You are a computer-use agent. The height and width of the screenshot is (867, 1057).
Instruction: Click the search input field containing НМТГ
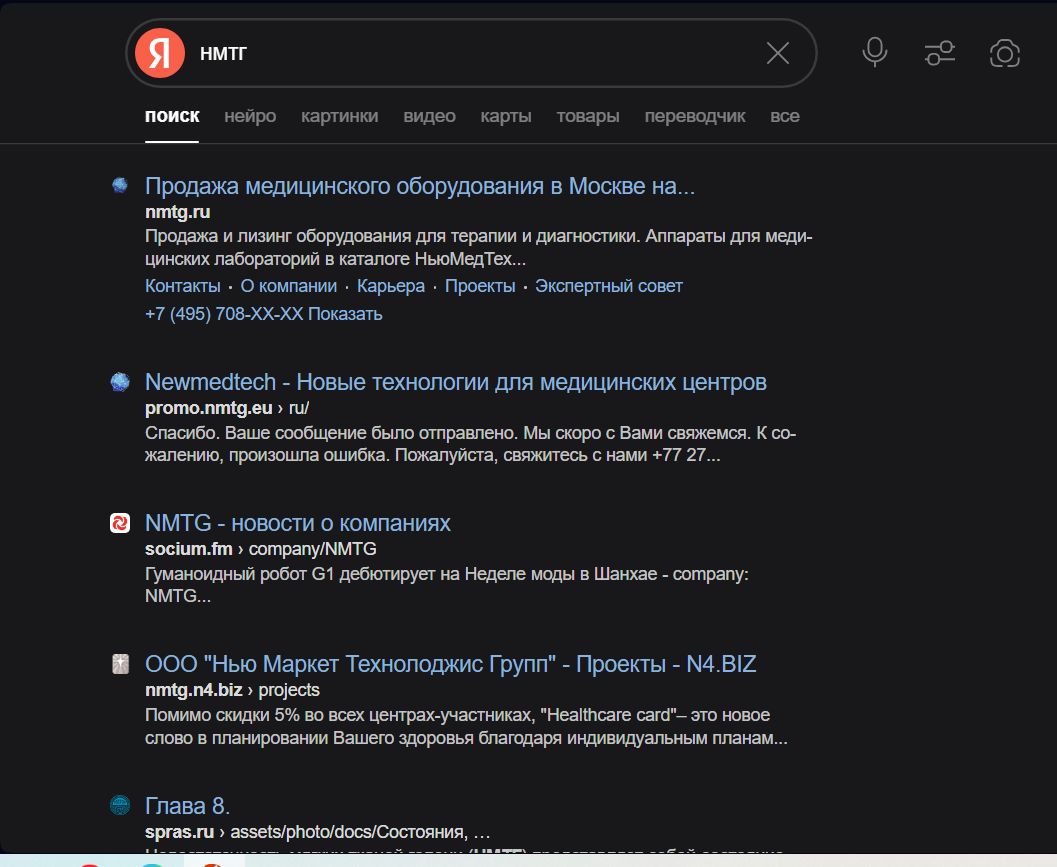pyautogui.click(x=472, y=53)
